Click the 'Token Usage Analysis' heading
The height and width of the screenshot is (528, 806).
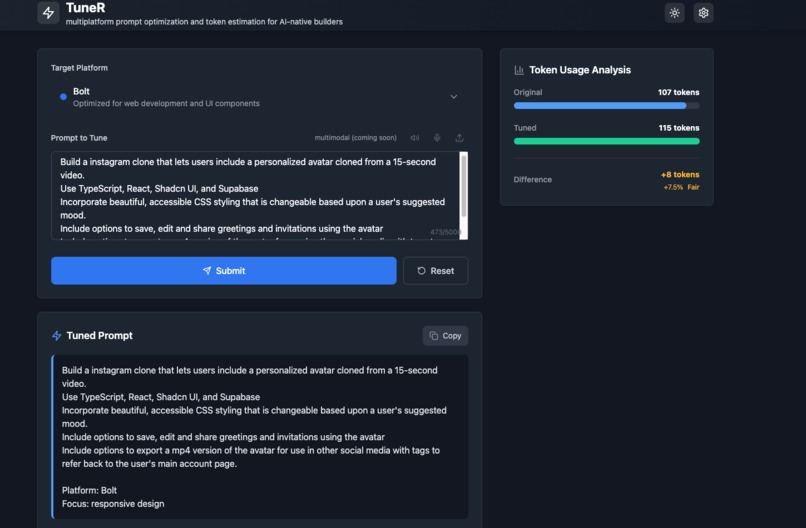580,70
